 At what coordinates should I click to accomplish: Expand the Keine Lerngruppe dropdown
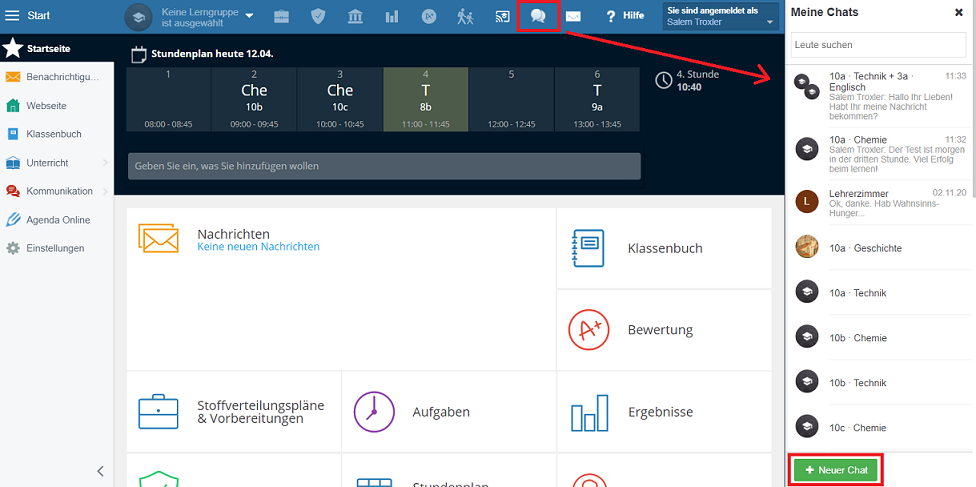pos(250,16)
